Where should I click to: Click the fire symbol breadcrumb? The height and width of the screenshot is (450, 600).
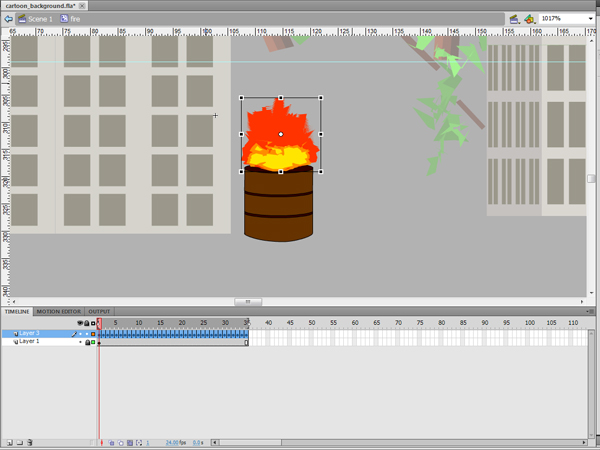[70, 19]
